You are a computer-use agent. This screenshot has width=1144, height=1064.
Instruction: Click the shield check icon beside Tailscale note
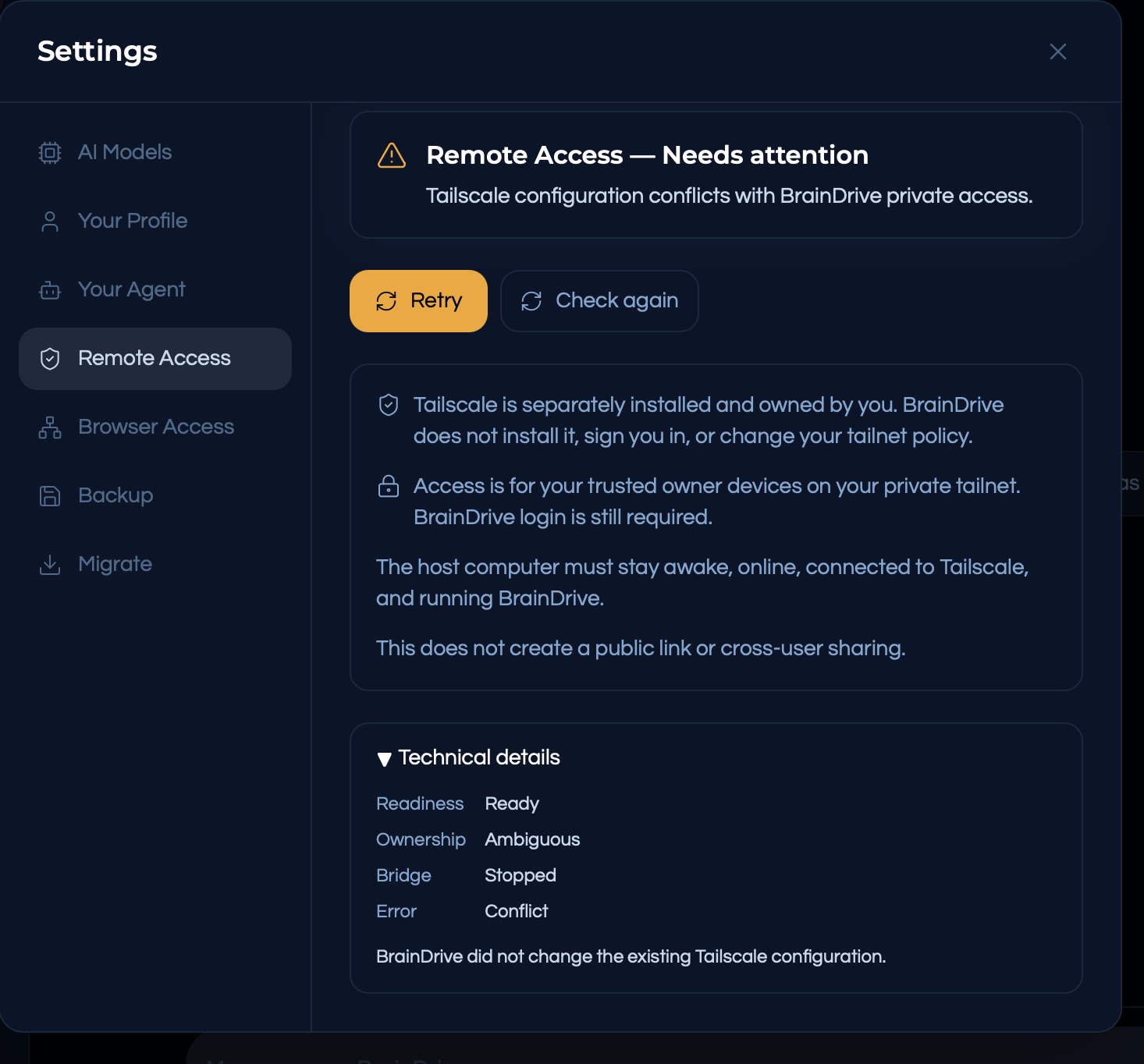tap(389, 405)
